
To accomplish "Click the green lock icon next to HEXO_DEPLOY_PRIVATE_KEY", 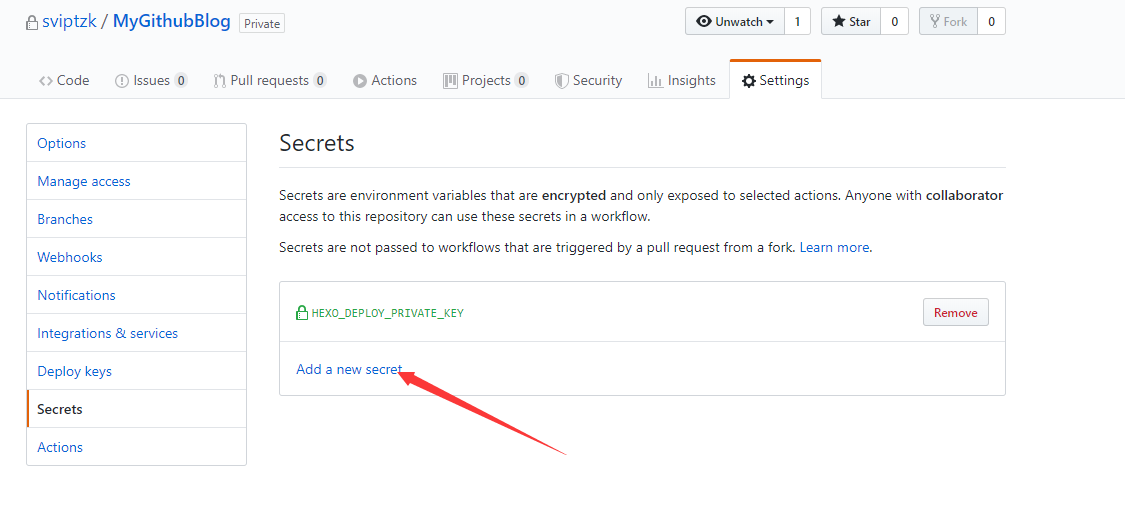I will 302,313.
